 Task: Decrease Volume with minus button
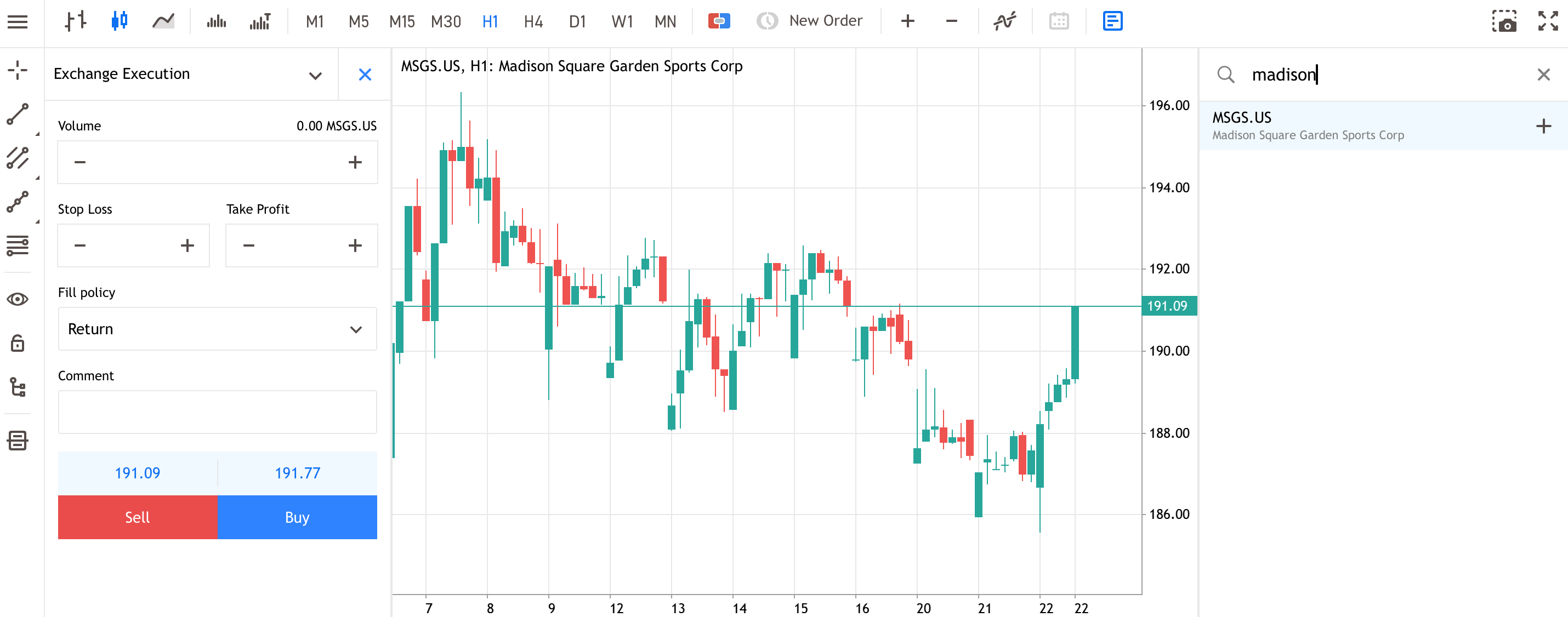(79, 162)
